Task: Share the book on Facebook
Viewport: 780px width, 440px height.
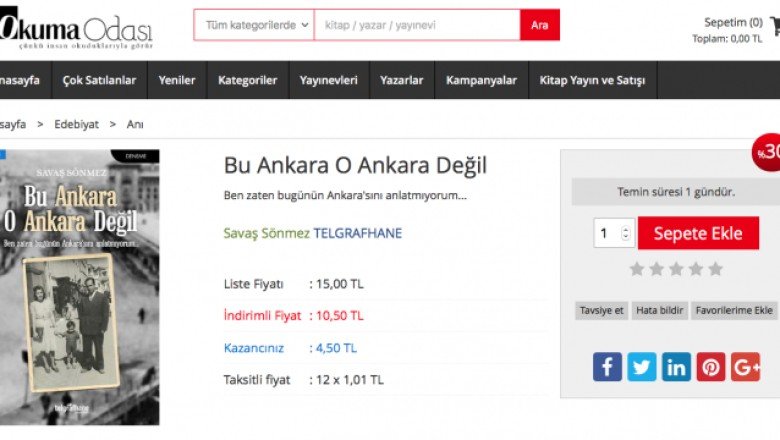Action: 607,367
